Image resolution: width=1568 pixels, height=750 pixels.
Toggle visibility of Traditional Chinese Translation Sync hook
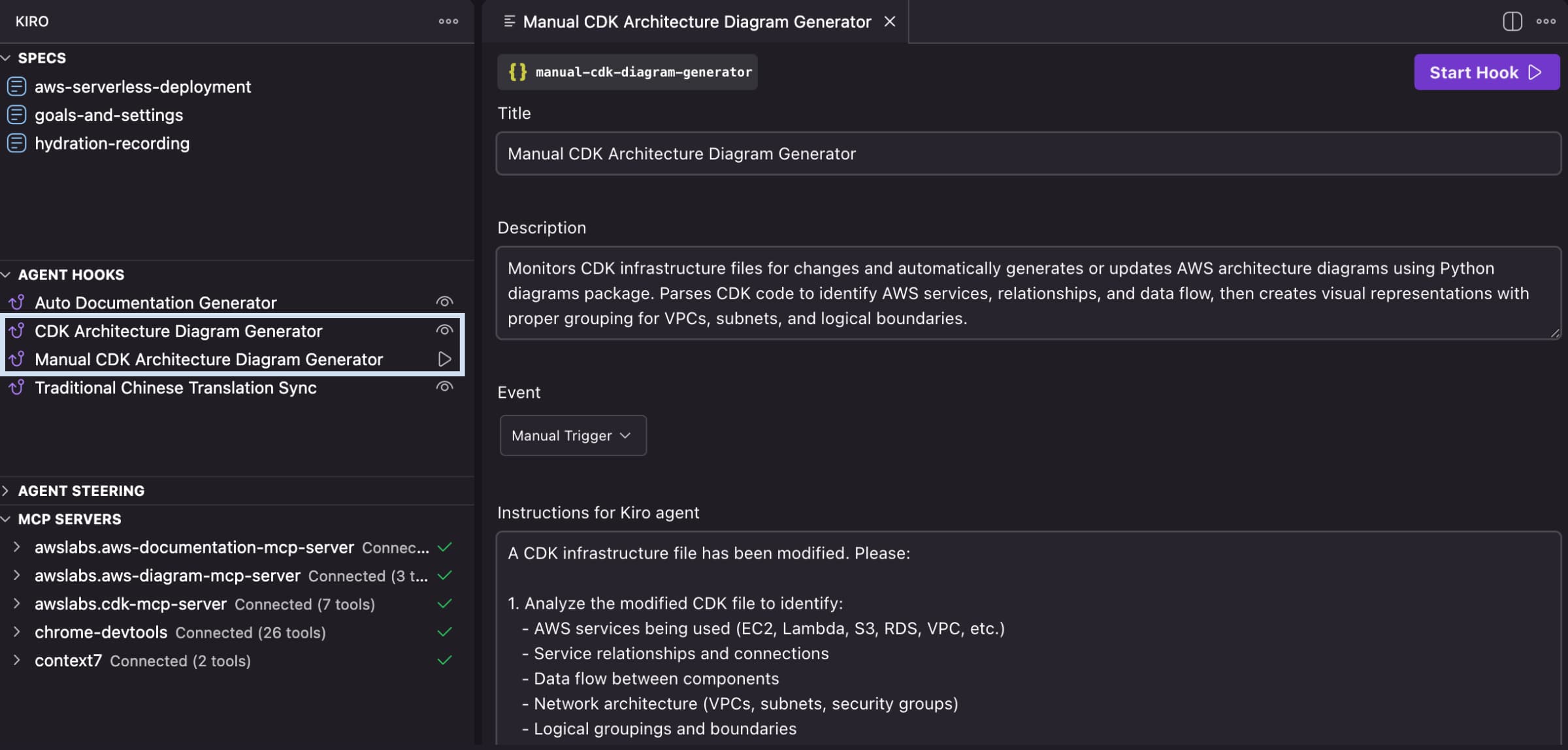[x=444, y=386]
